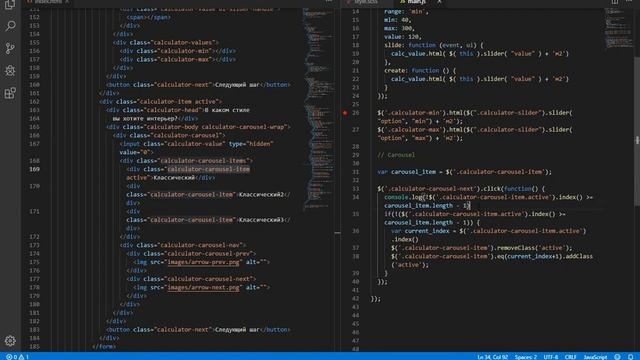The height and width of the screenshot is (360, 640).
Task: Click 'slide: function' on line 18 of main.js
Action: (x=410, y=45)
